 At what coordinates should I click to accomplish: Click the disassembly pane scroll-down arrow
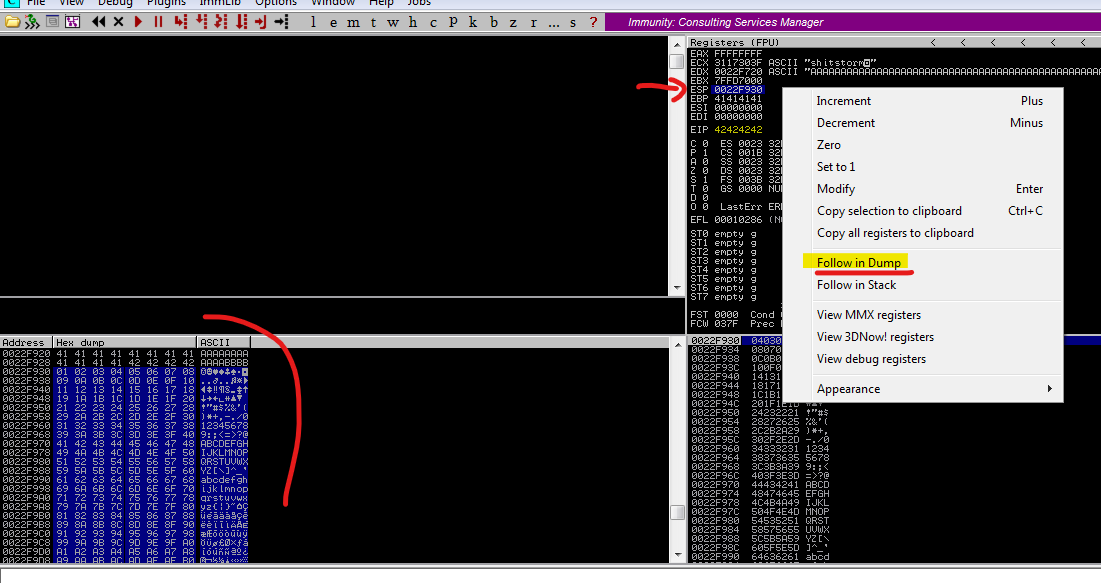point(677,287)
